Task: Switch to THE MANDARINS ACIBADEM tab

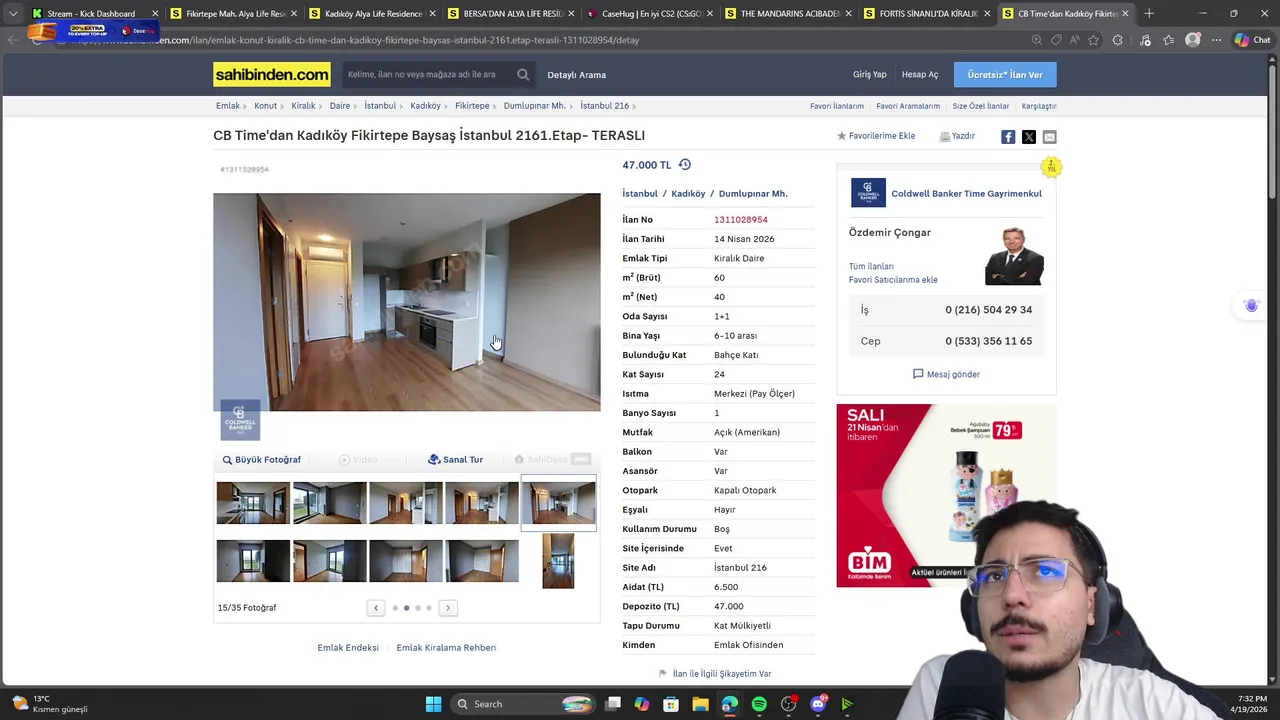Action: tap(788, 14)
